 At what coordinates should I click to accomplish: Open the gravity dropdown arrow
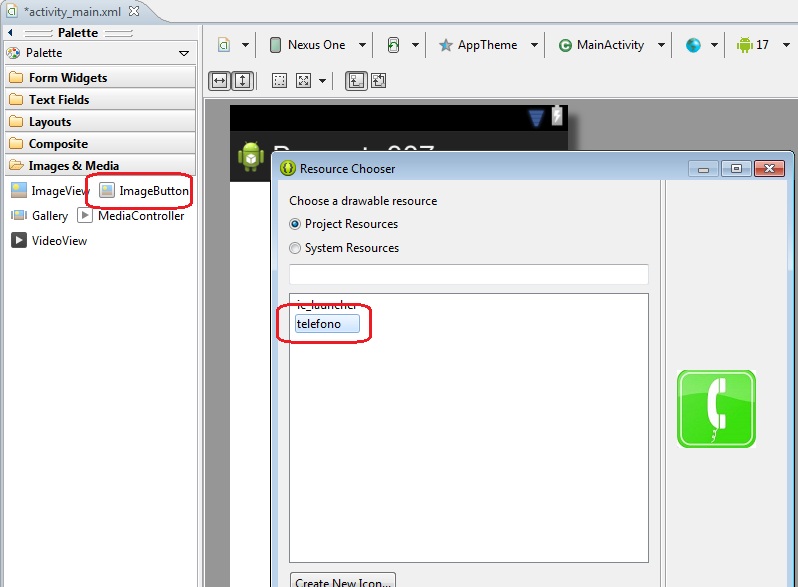coord(322,80)
